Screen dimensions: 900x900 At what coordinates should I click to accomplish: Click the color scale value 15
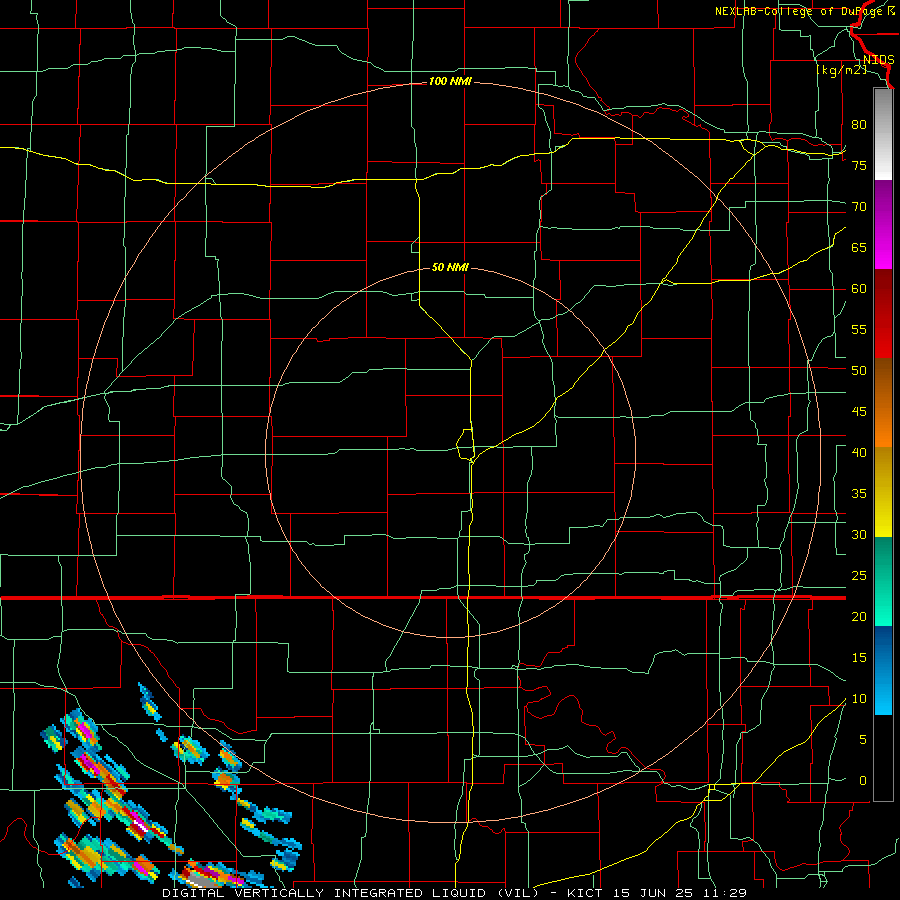click(x=859, y=658)
